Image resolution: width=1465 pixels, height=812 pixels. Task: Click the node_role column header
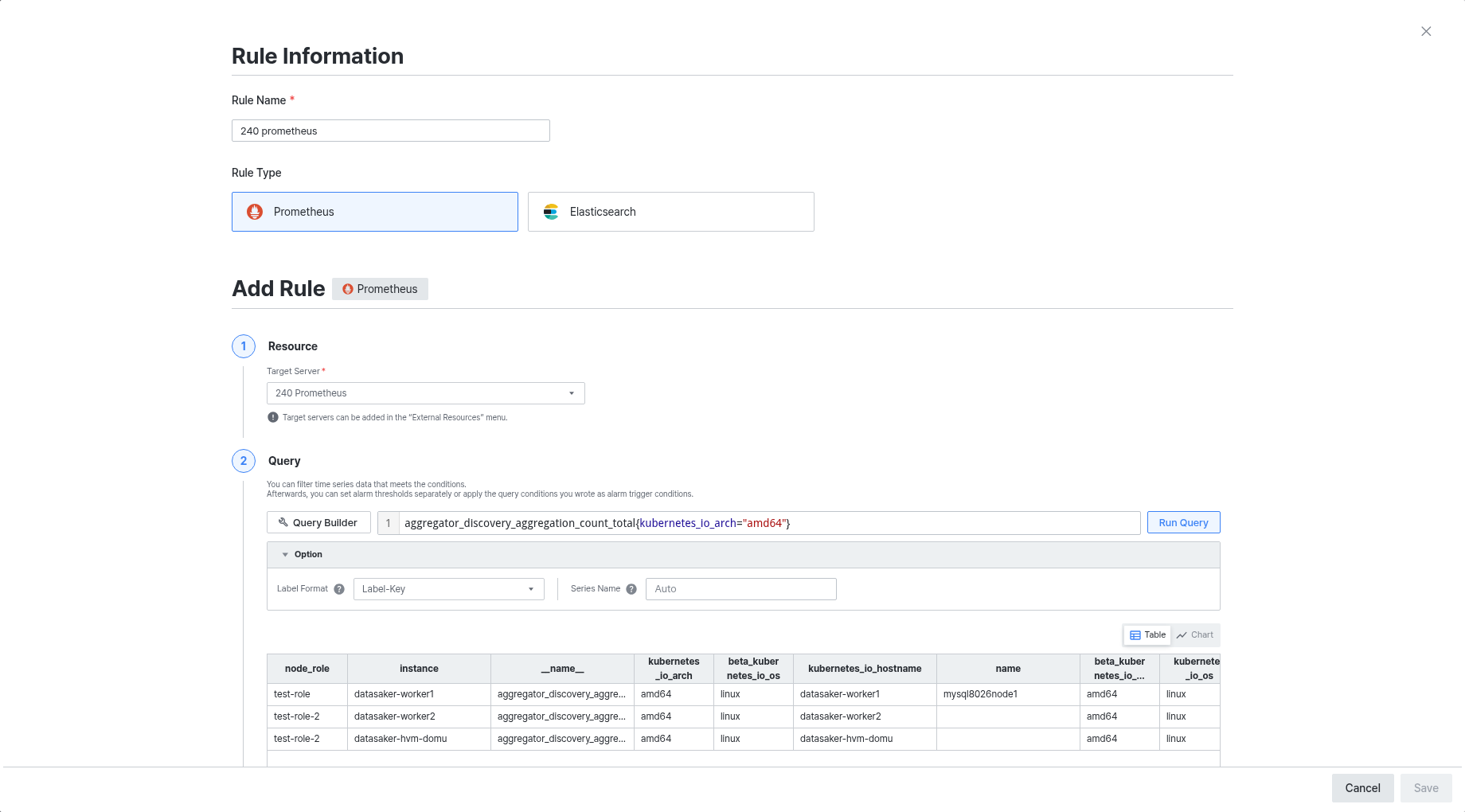click(307, 669)
